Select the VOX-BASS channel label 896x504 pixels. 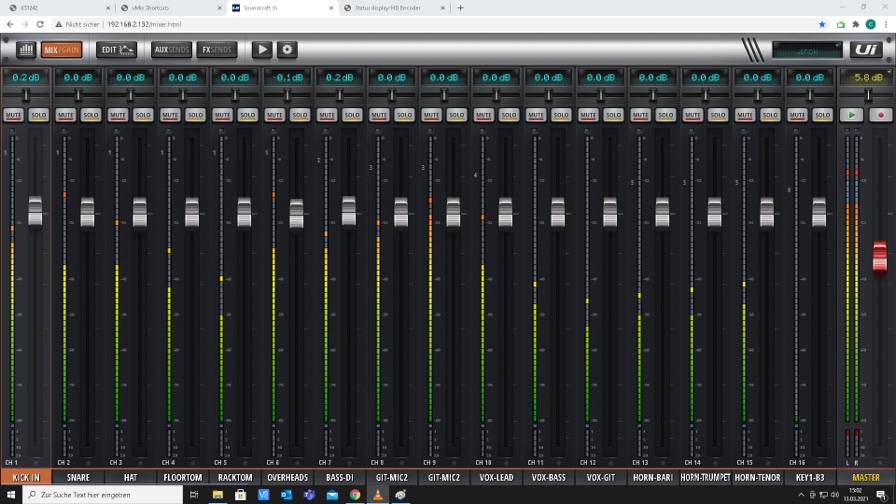549,477
